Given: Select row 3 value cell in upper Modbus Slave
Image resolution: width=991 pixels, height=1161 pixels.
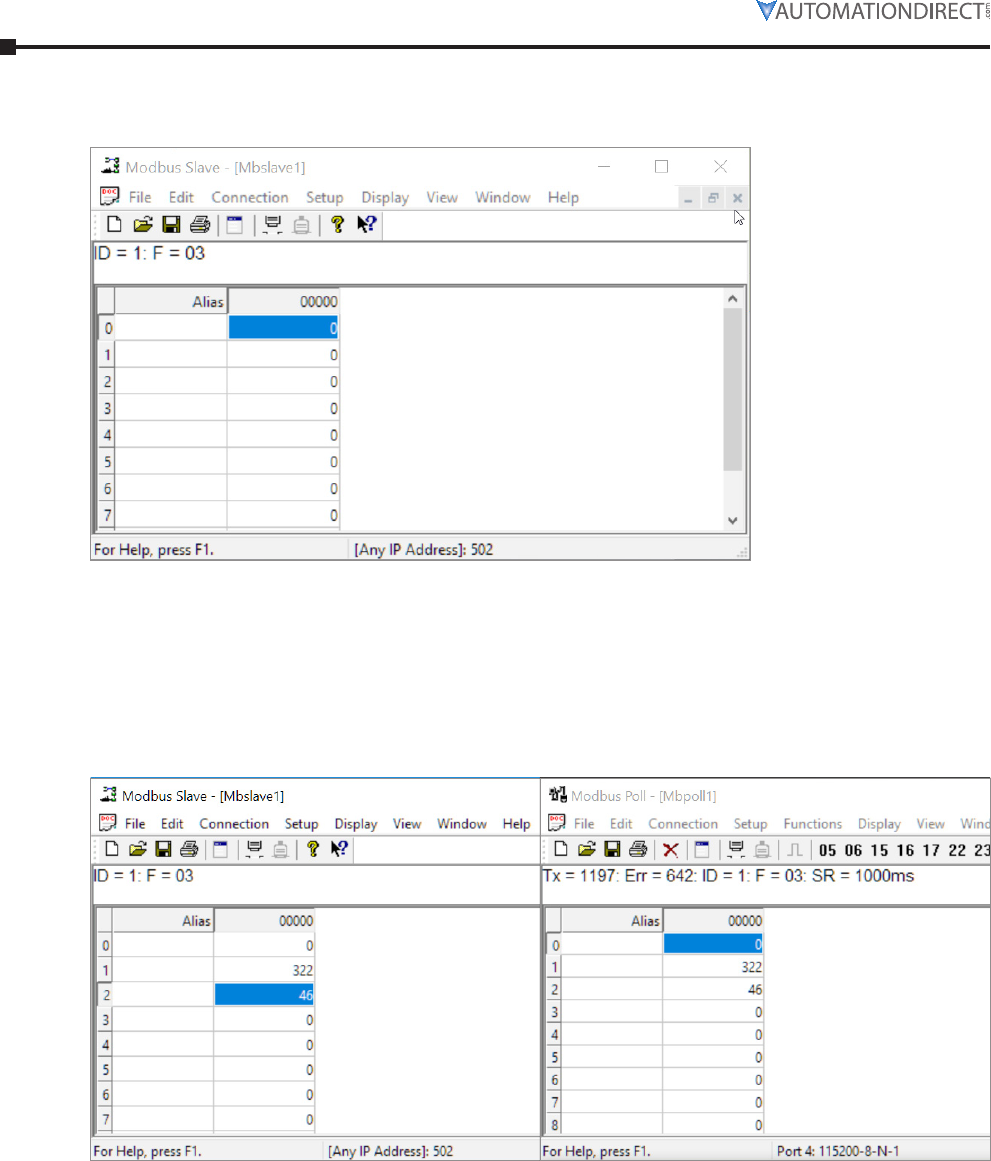Looking at the screenshot, I should (283, 408).
